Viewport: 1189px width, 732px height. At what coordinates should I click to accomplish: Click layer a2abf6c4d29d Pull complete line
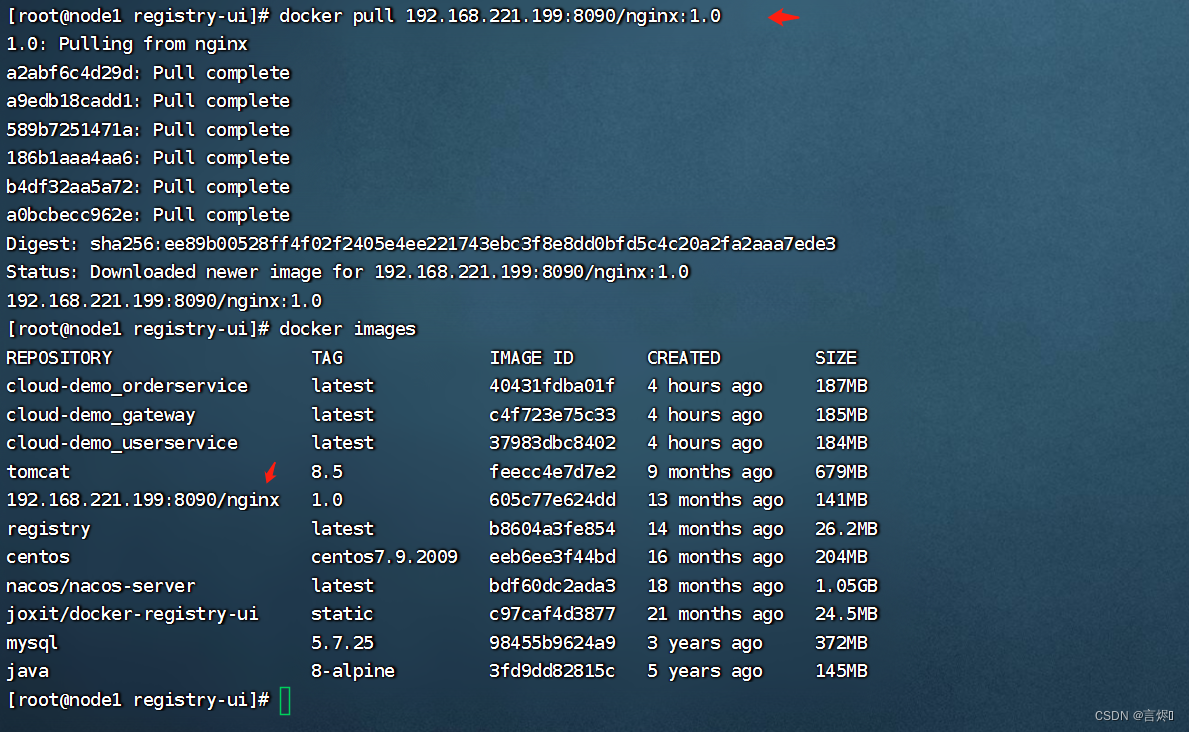pos(148,73)
